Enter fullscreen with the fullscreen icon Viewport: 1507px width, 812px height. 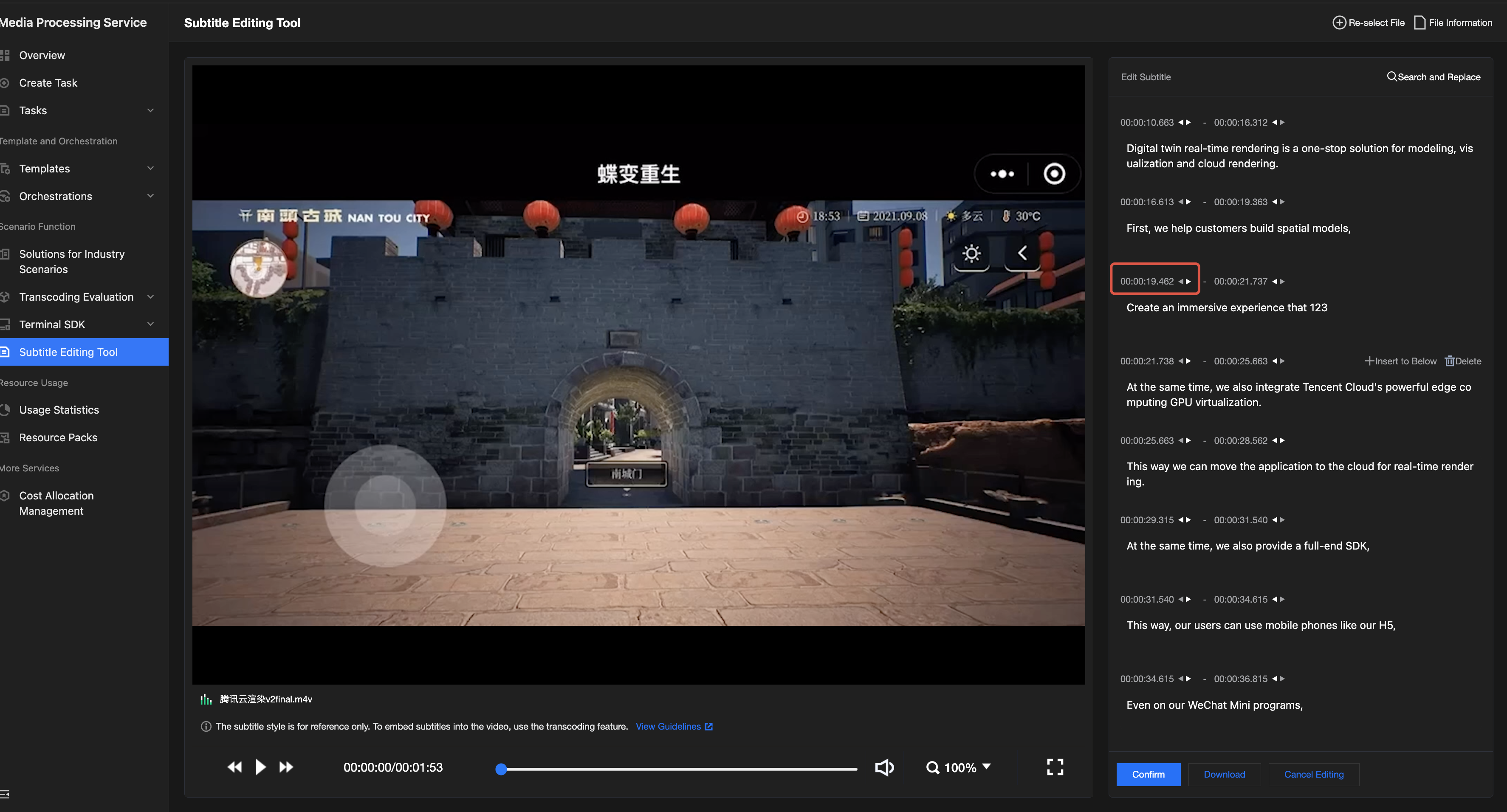click(1055, 767)
